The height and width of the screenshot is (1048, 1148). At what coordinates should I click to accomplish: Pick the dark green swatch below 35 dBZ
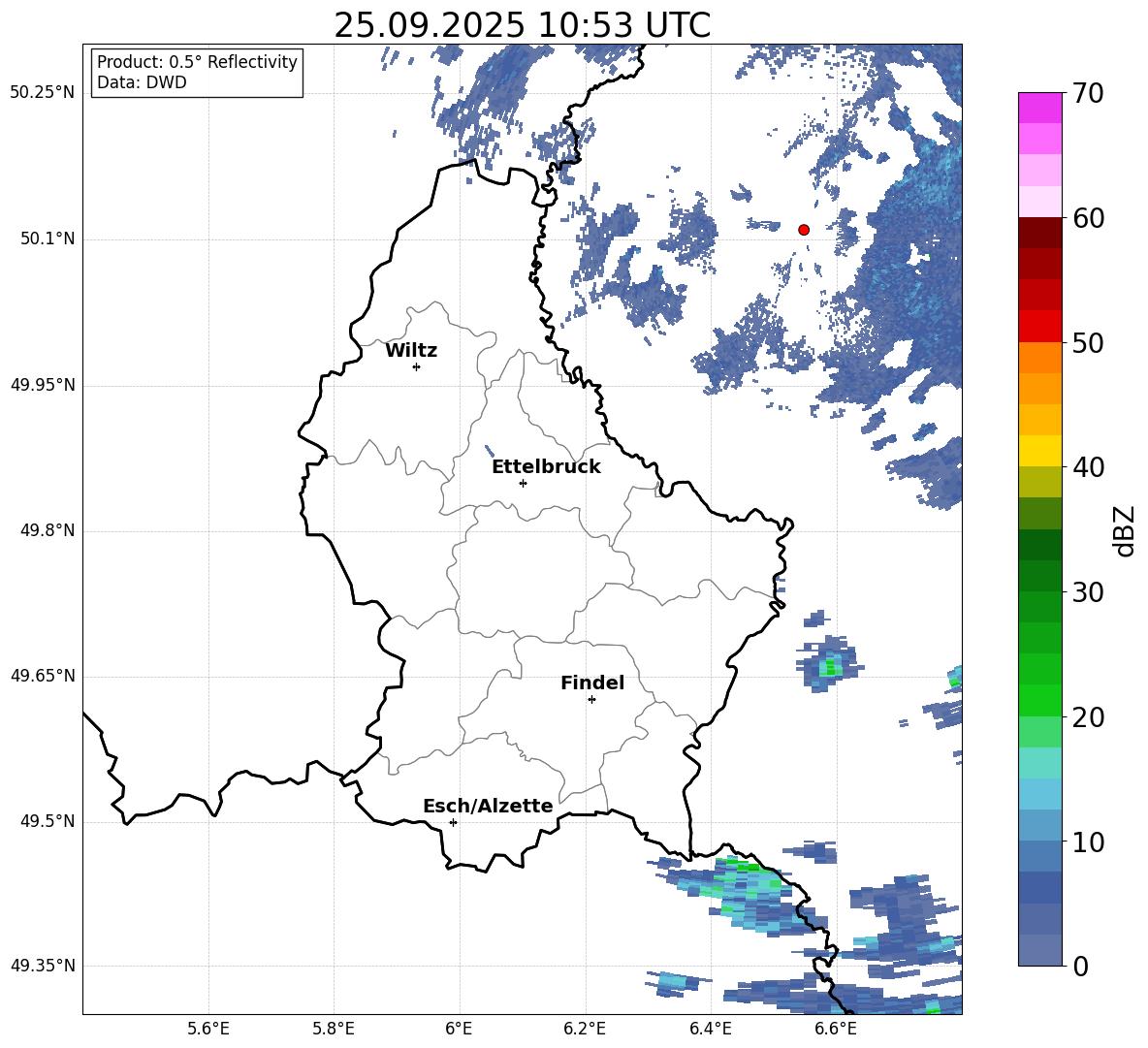pyautogui.click(x=1040, y=545)
